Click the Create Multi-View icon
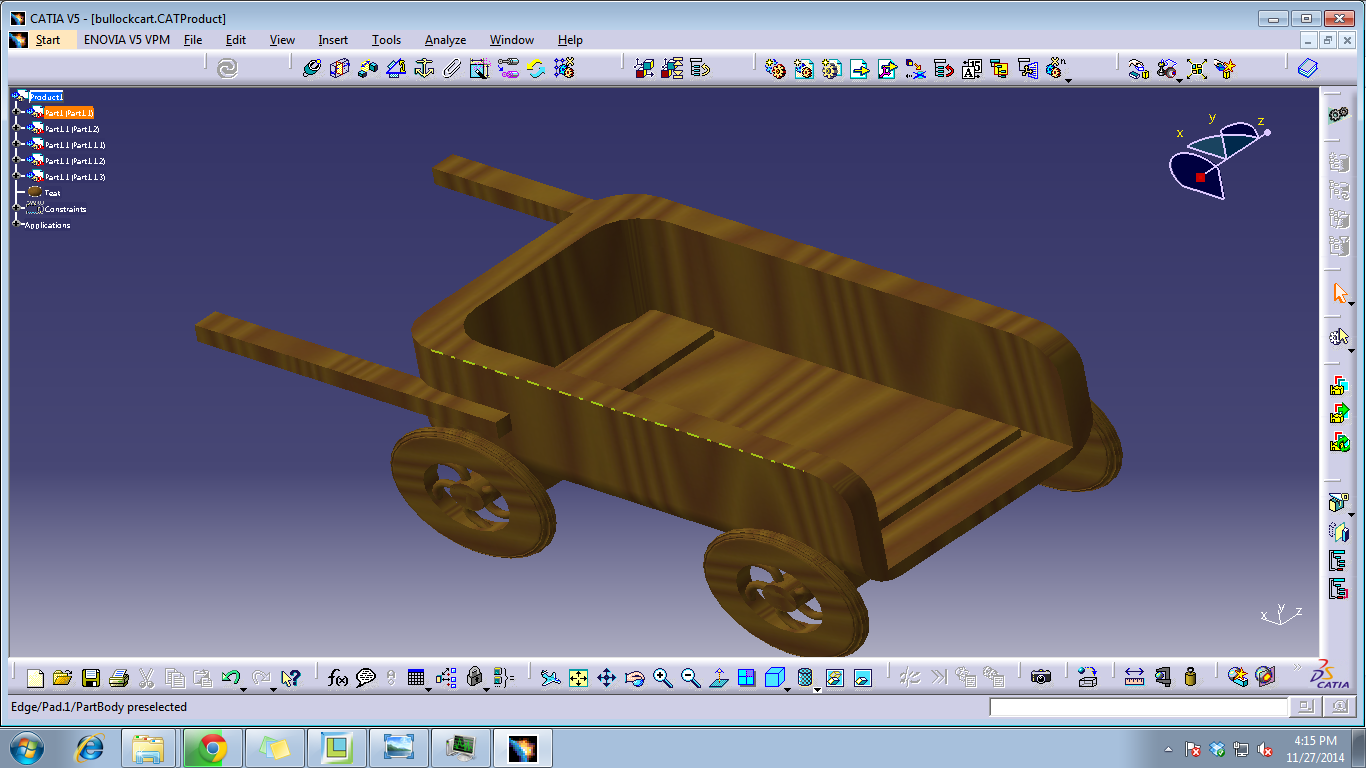Image resolution: width=1366 pixels, height=768 pixels. coord(746,678)
